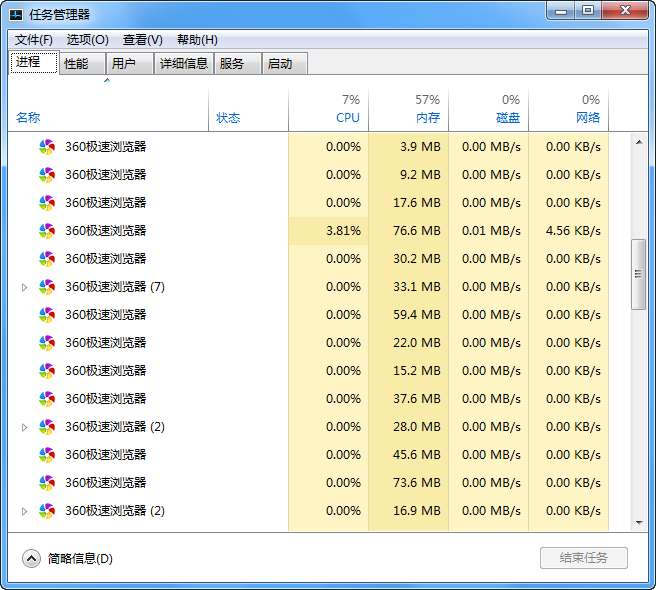Image resolution: width=656 pixels, height=590 pixels.
Task: Click browser icon in the 30.2 MB row
Action: click(x=47, y=259)
